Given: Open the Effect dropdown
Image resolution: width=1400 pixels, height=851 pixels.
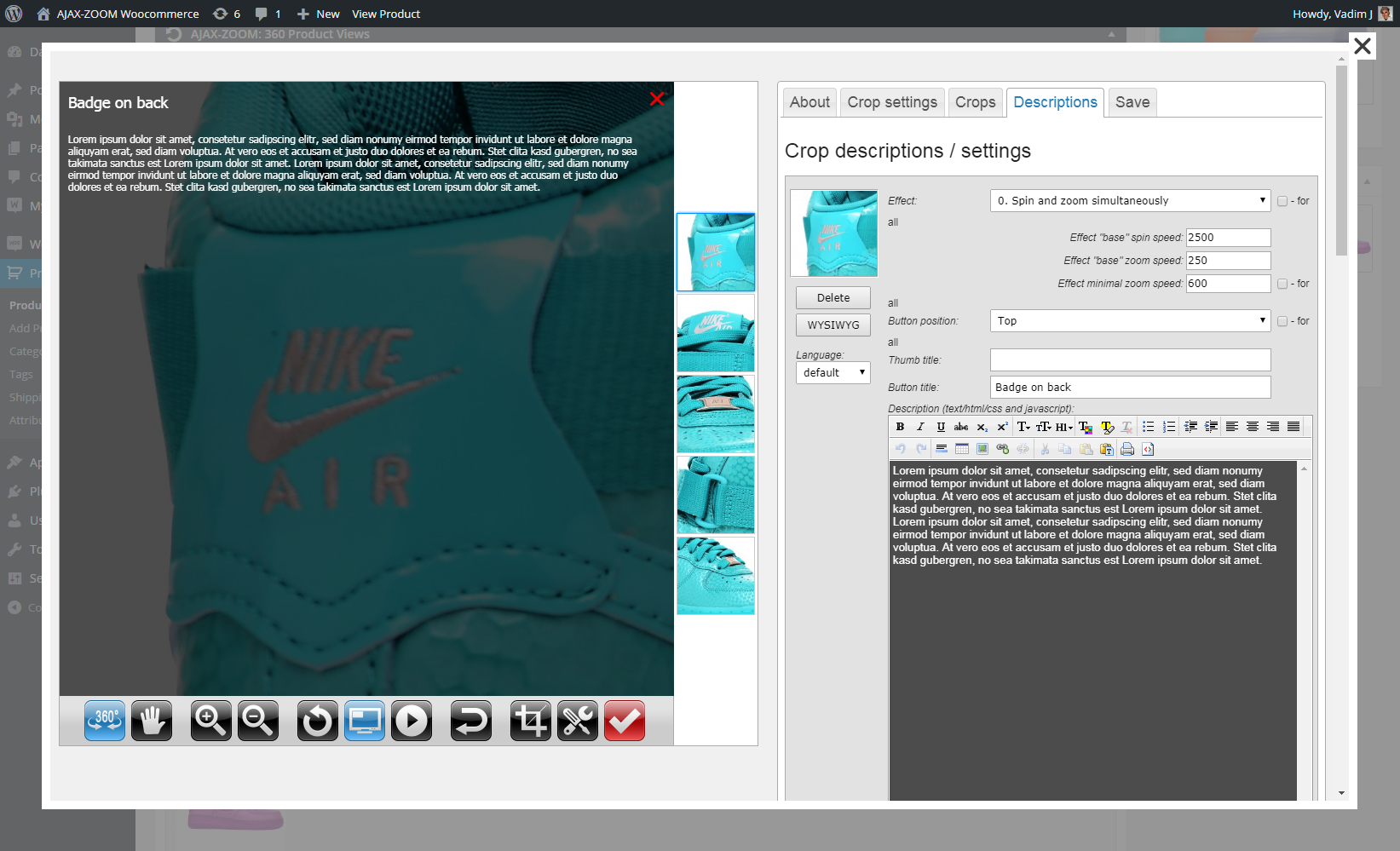Looking at the screenshot, I should 1130,200.
